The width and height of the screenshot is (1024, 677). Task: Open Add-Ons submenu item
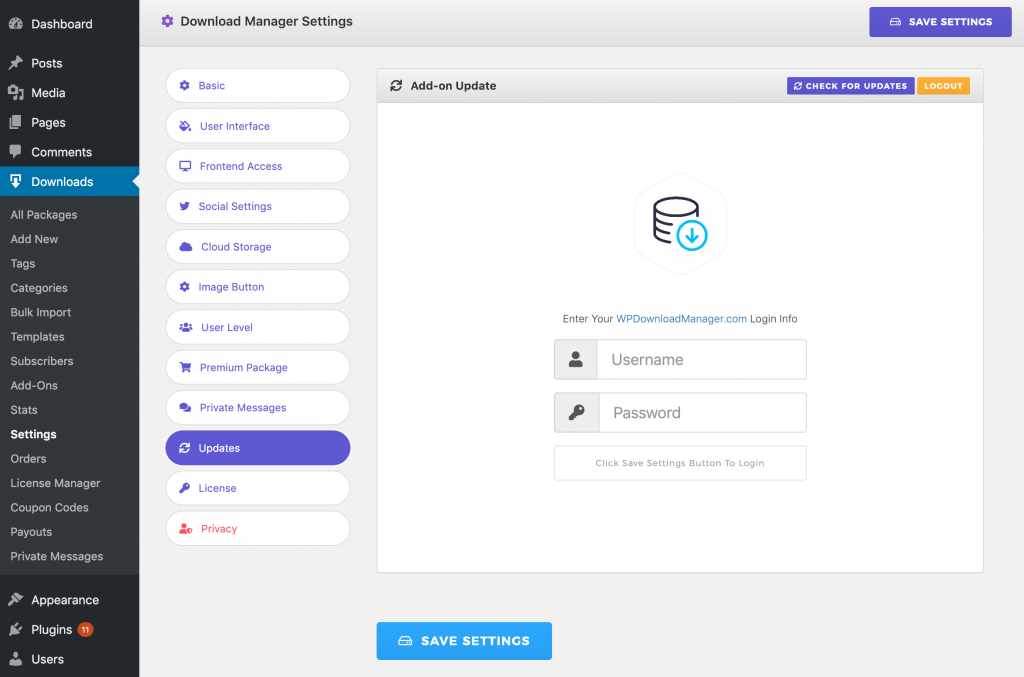click(34, 385)
